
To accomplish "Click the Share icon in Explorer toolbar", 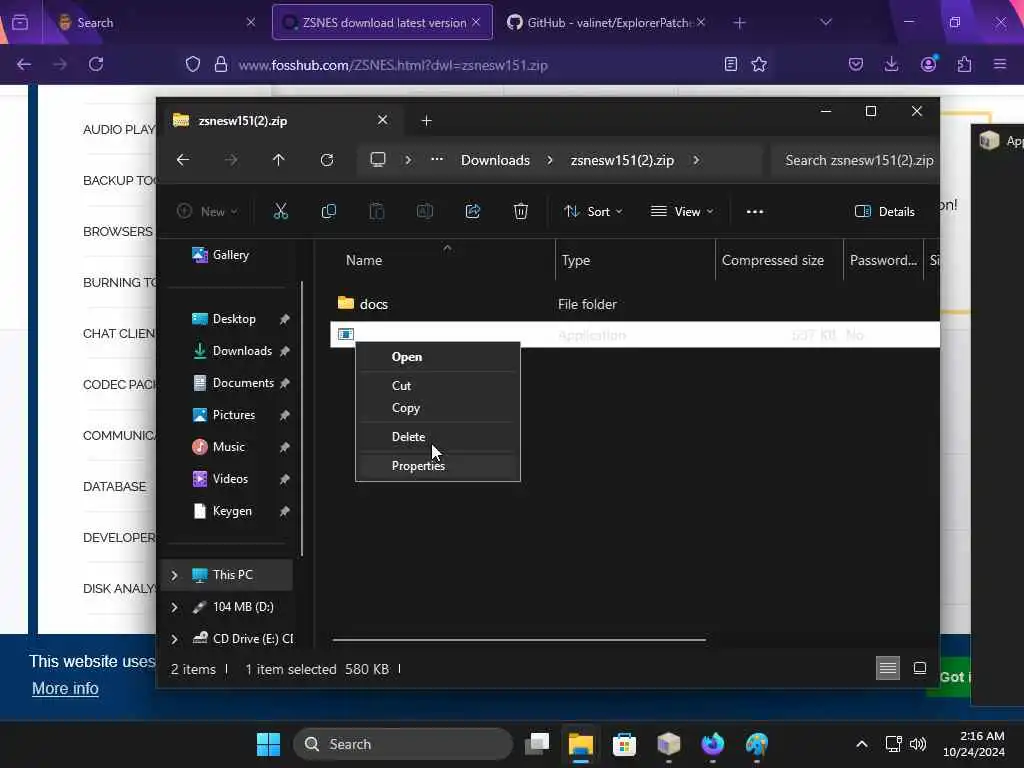I will point(473,211).
